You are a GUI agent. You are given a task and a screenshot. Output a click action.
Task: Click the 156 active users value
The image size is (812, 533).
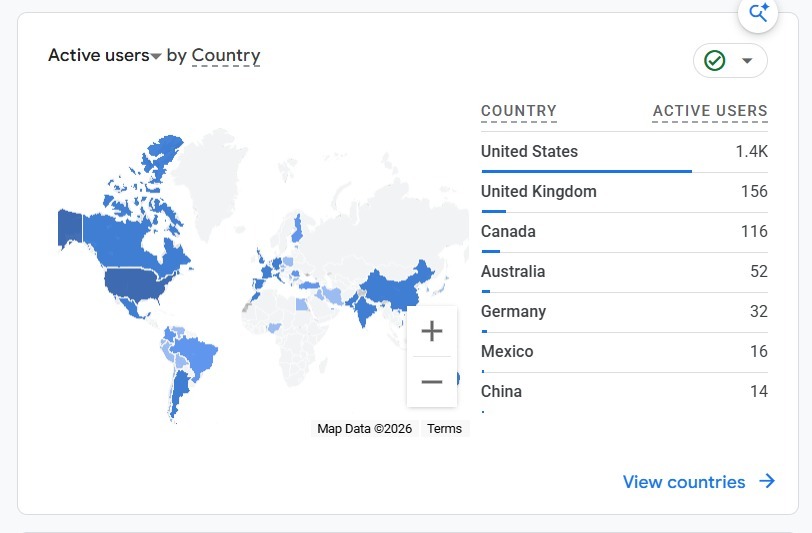pyautogui.click(x=754, y=191)
